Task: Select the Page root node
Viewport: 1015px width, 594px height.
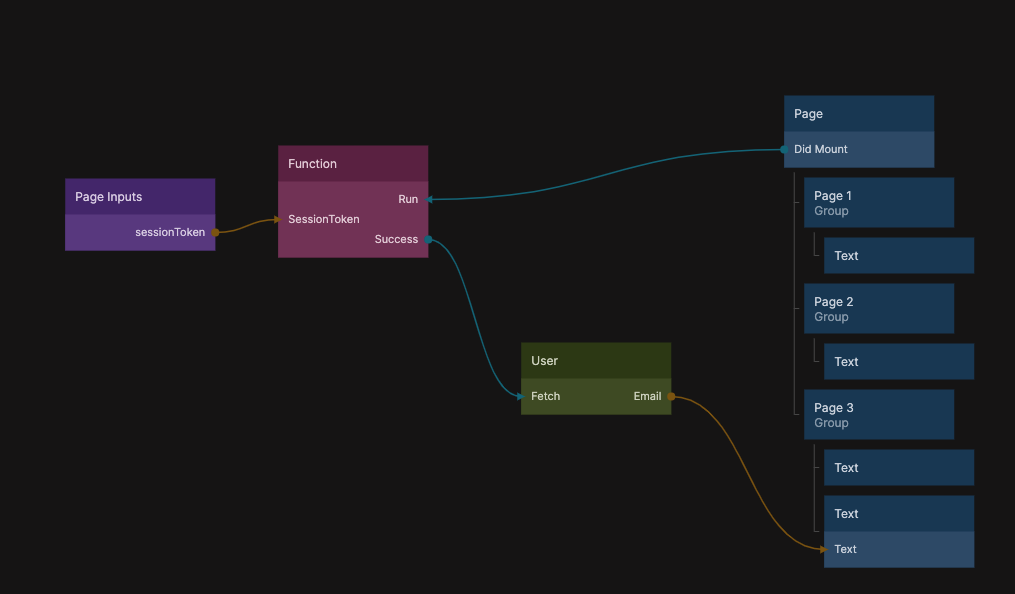Action: click(x=858, y=114)
